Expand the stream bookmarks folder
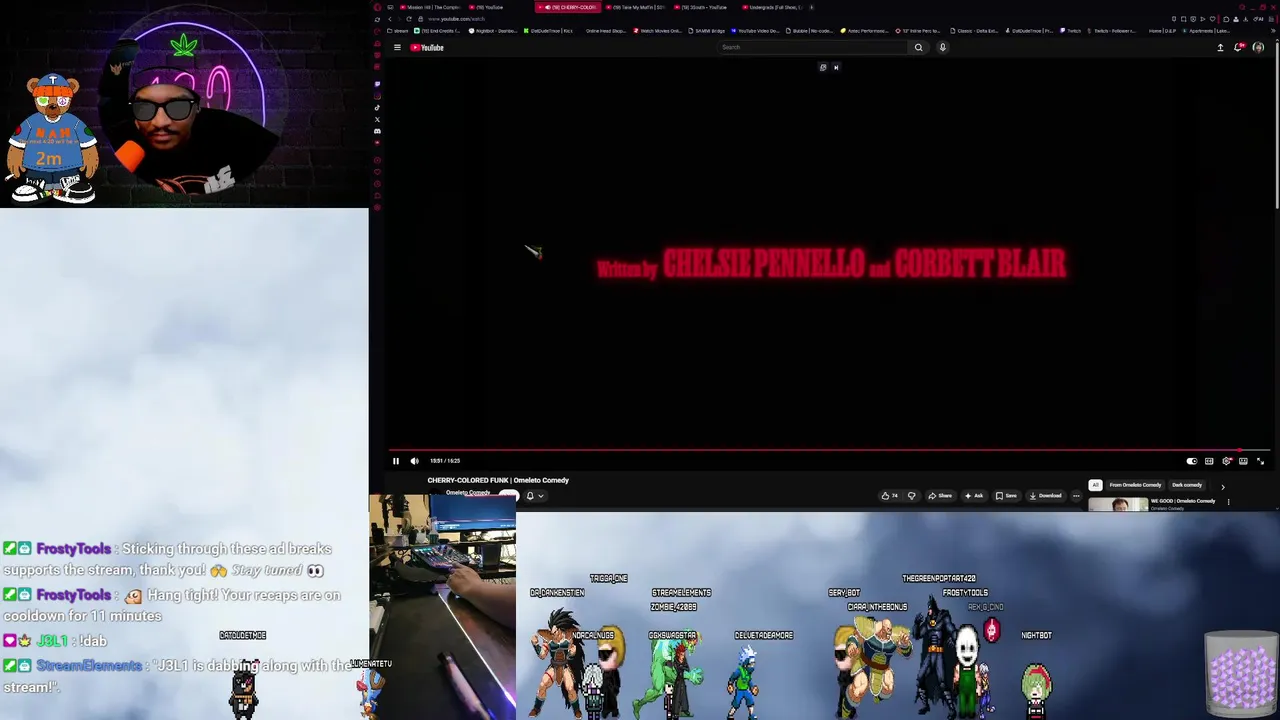This screenshot has width=1280, height=720. (x=398, y=31)
